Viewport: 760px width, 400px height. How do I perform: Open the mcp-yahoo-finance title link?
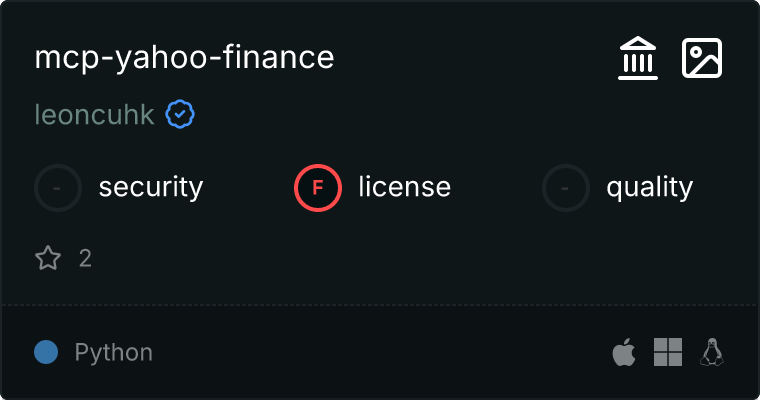pyautogui.click(x=184, y=58)
